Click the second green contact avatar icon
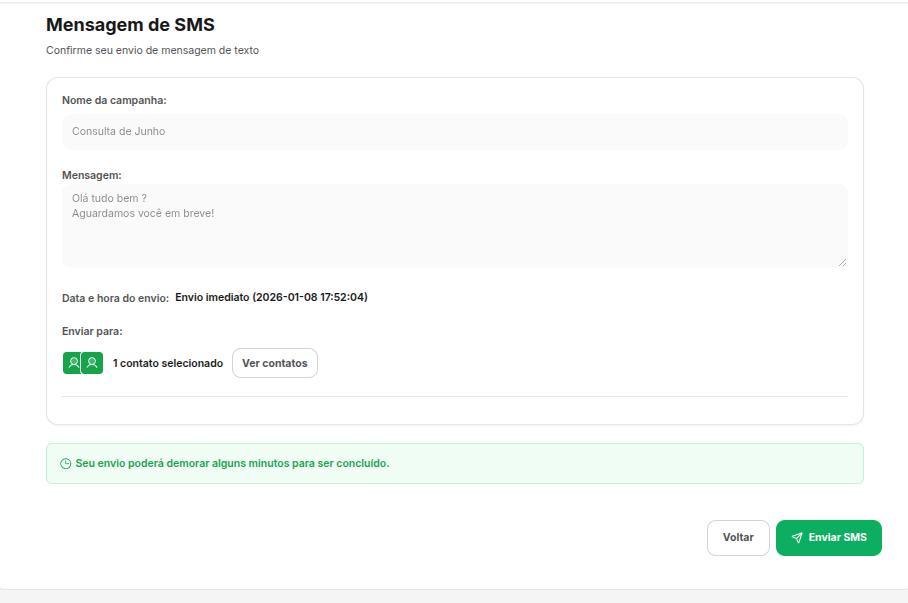 point(93,362)
